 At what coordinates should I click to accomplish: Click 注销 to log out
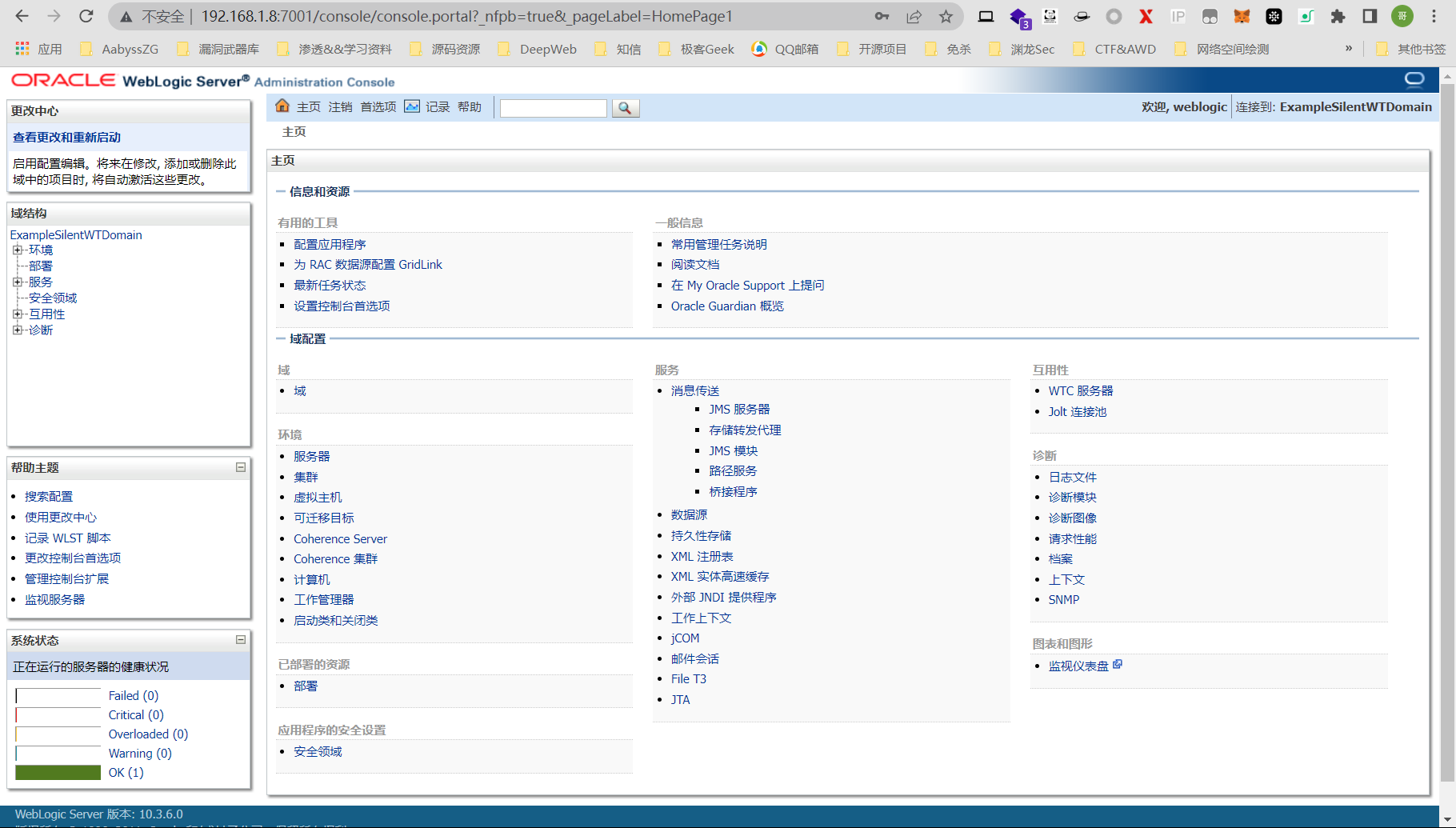tap(341, 107)
